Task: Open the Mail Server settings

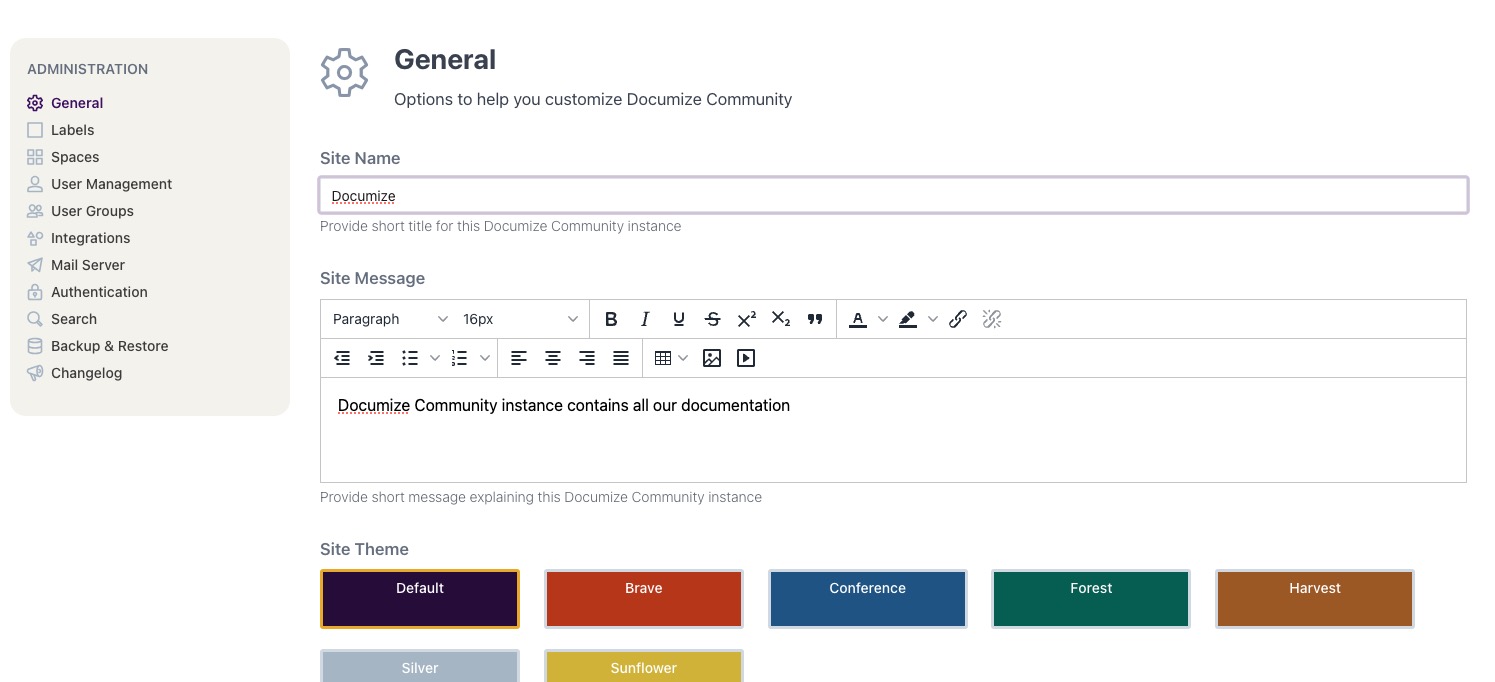Action: click(88, 265)
